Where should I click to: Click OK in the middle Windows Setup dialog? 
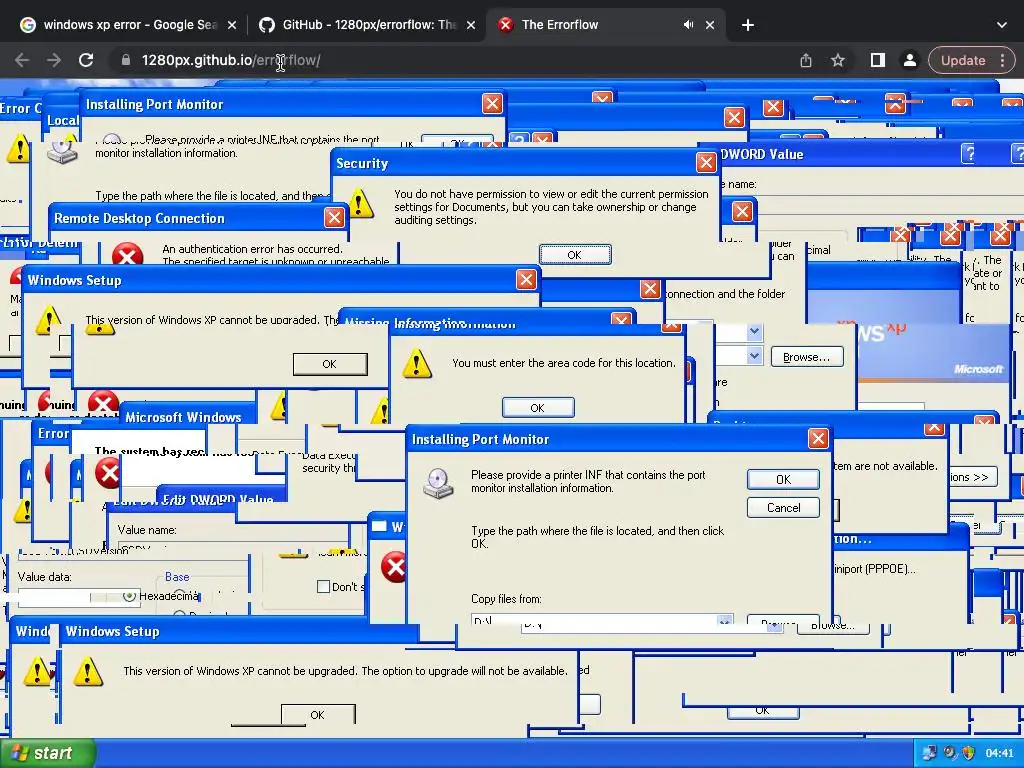330,364
